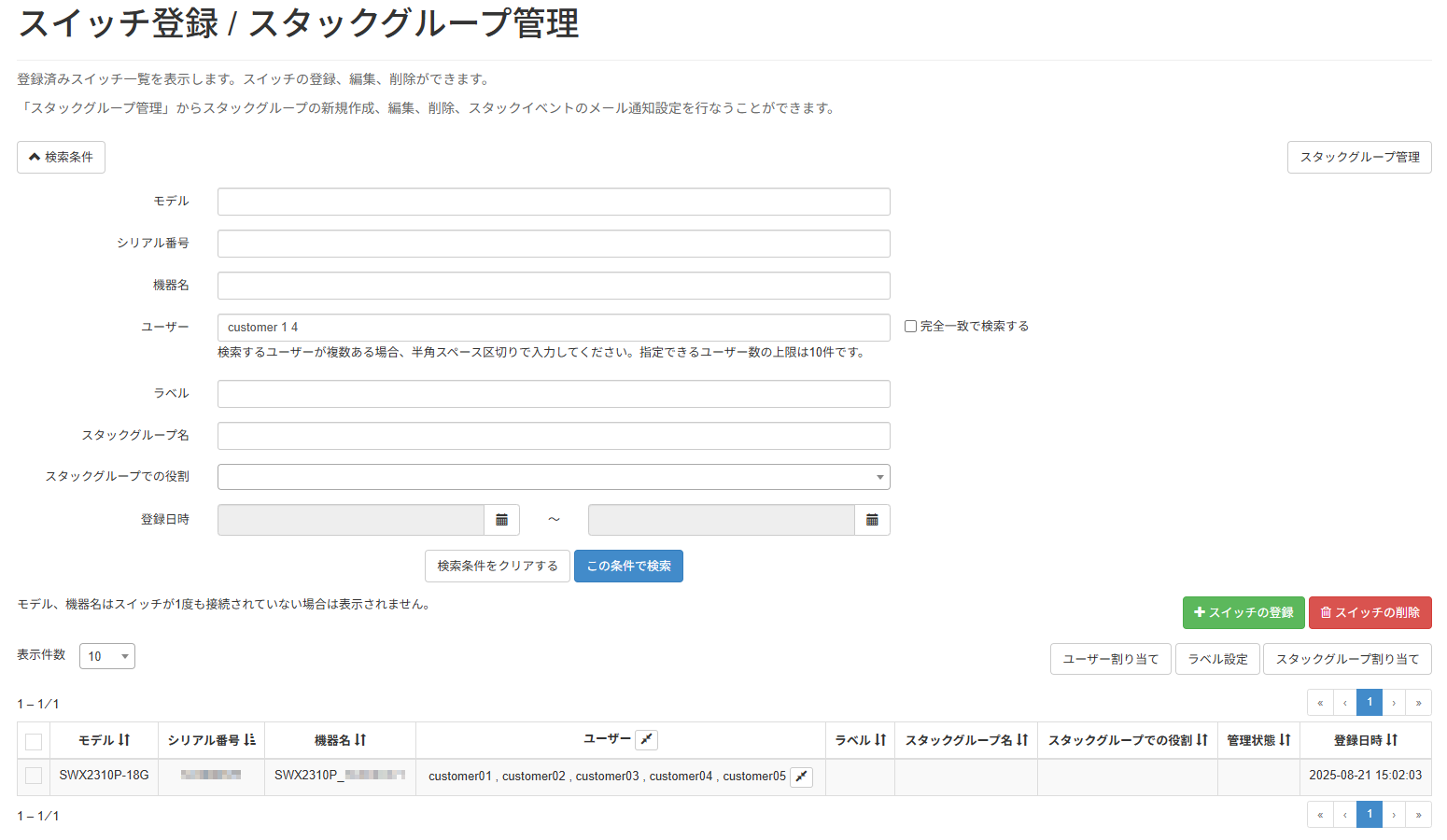Go to the last page using » icon

tap(1418, 702)
